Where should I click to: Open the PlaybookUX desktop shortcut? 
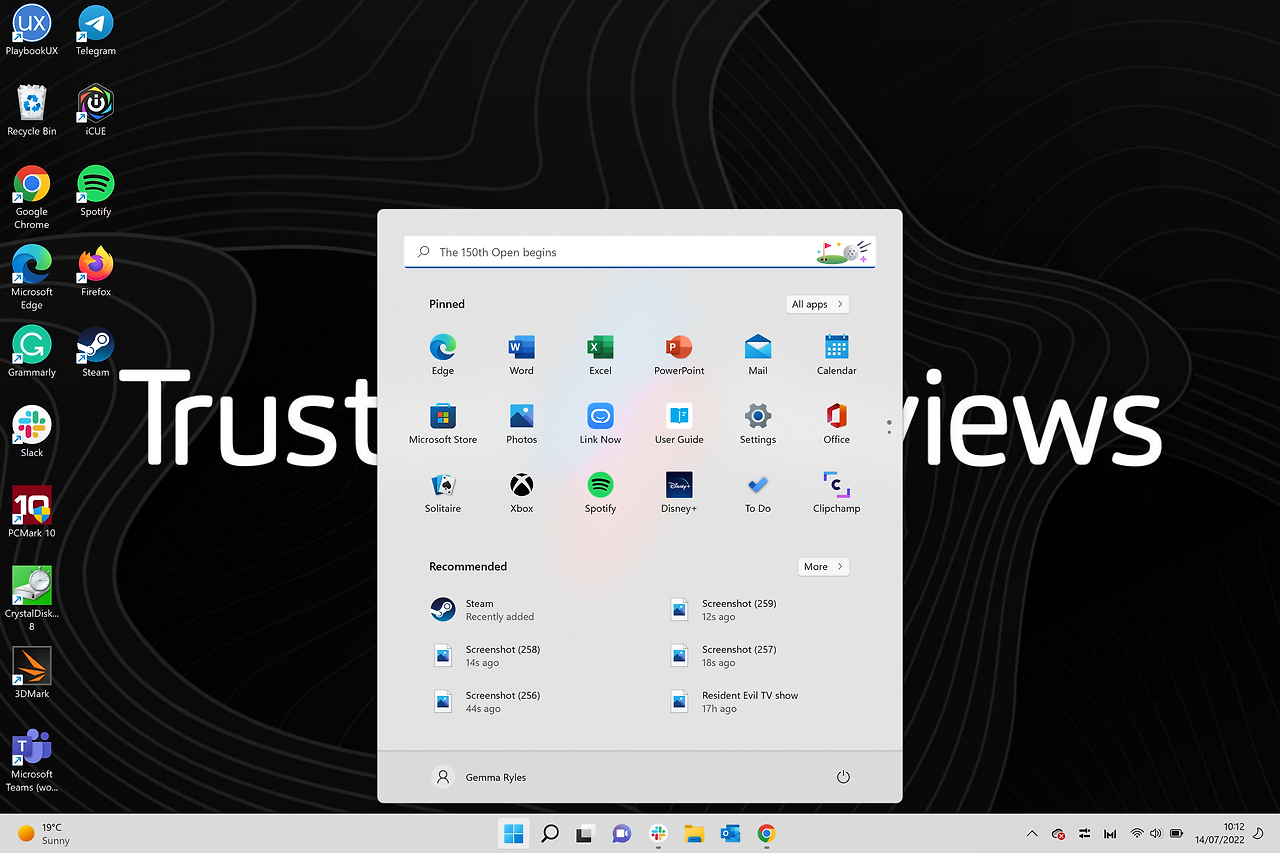coord(32,28)
